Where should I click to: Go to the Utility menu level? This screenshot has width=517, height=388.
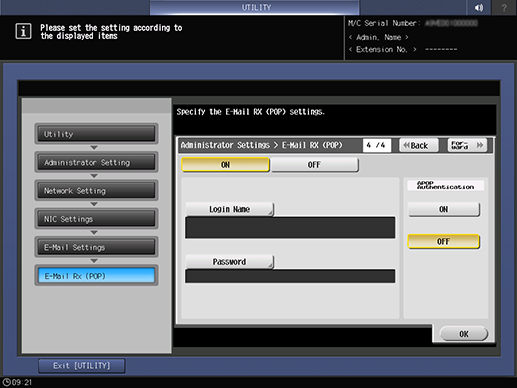coord(96,134)
